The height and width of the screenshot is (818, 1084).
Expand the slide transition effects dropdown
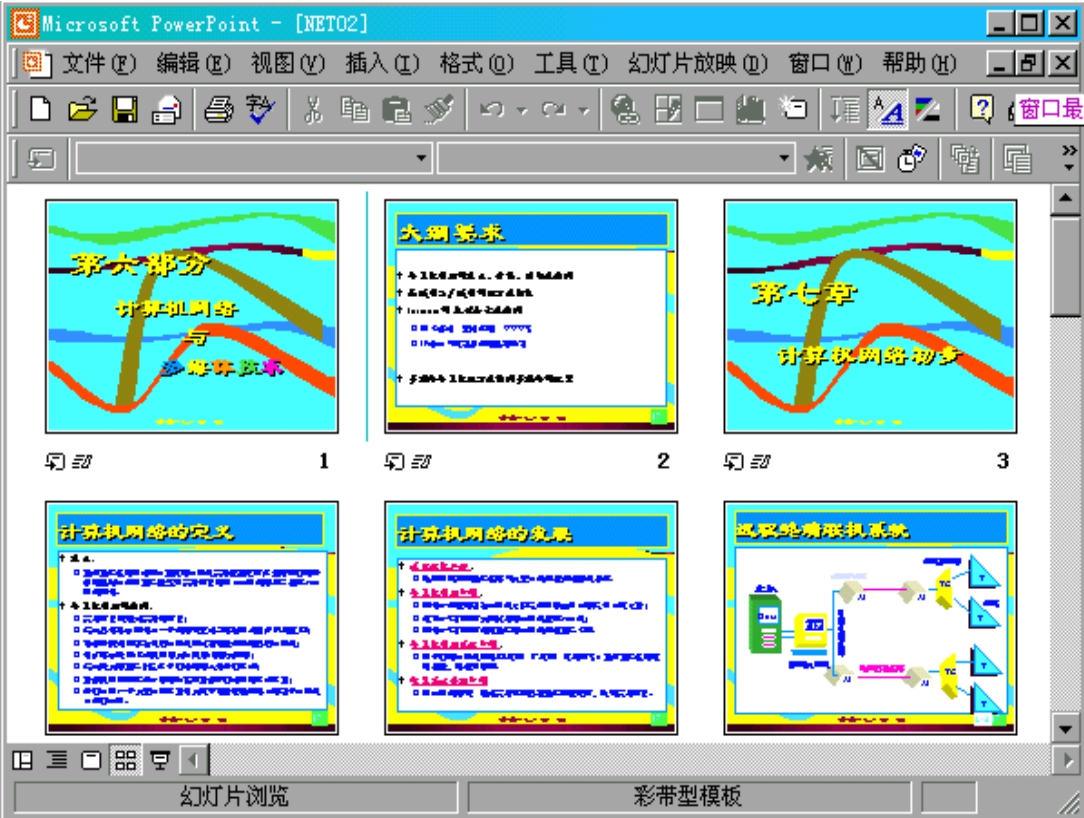coord(421,159)
